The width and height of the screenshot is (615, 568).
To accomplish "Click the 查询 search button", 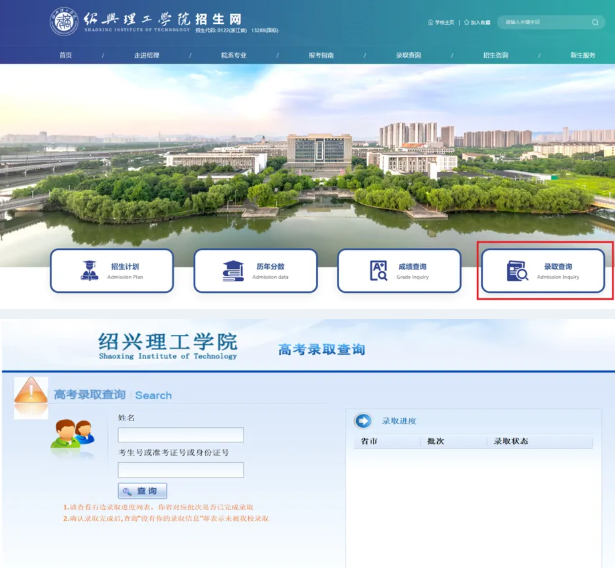I will pyautogui.click(x=142, y=491).
